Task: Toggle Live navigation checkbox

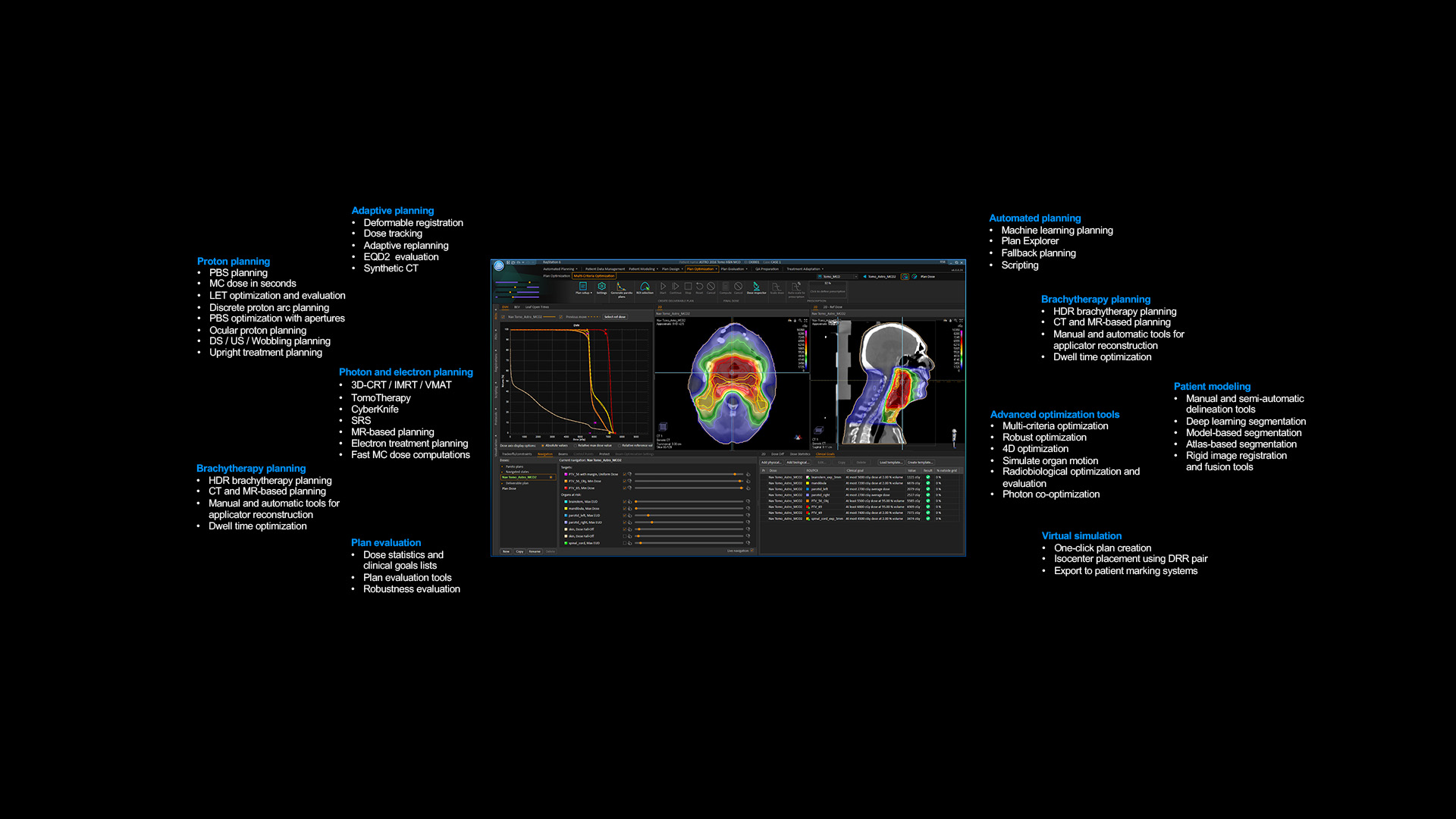Action: [752, 551]
